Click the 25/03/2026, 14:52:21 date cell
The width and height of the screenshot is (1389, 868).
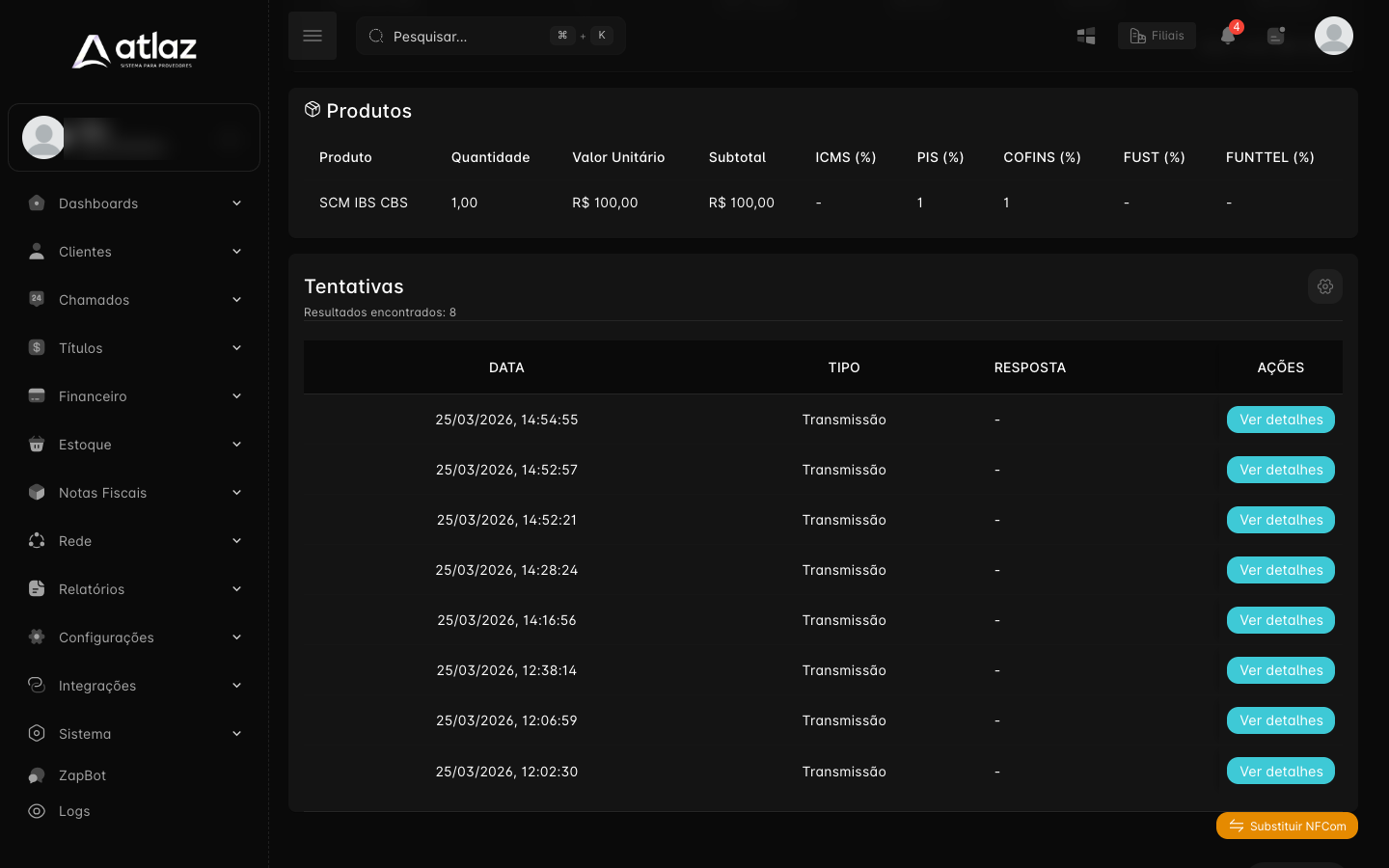[x=506, y=520]
